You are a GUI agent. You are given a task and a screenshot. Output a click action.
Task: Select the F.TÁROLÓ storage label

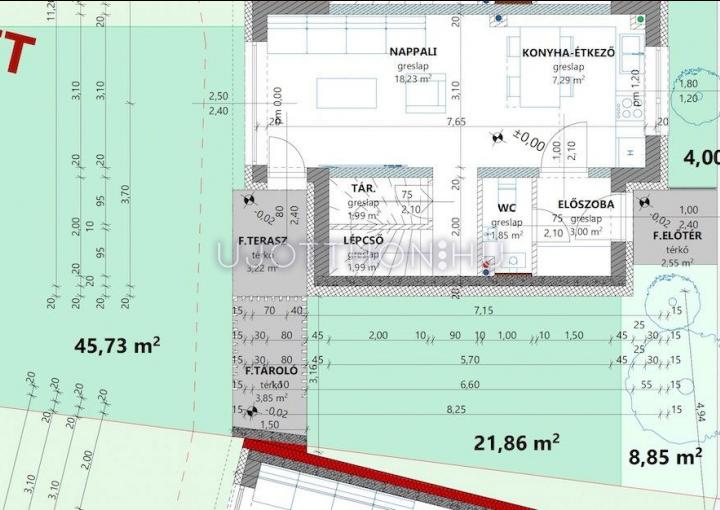[271, 370]
